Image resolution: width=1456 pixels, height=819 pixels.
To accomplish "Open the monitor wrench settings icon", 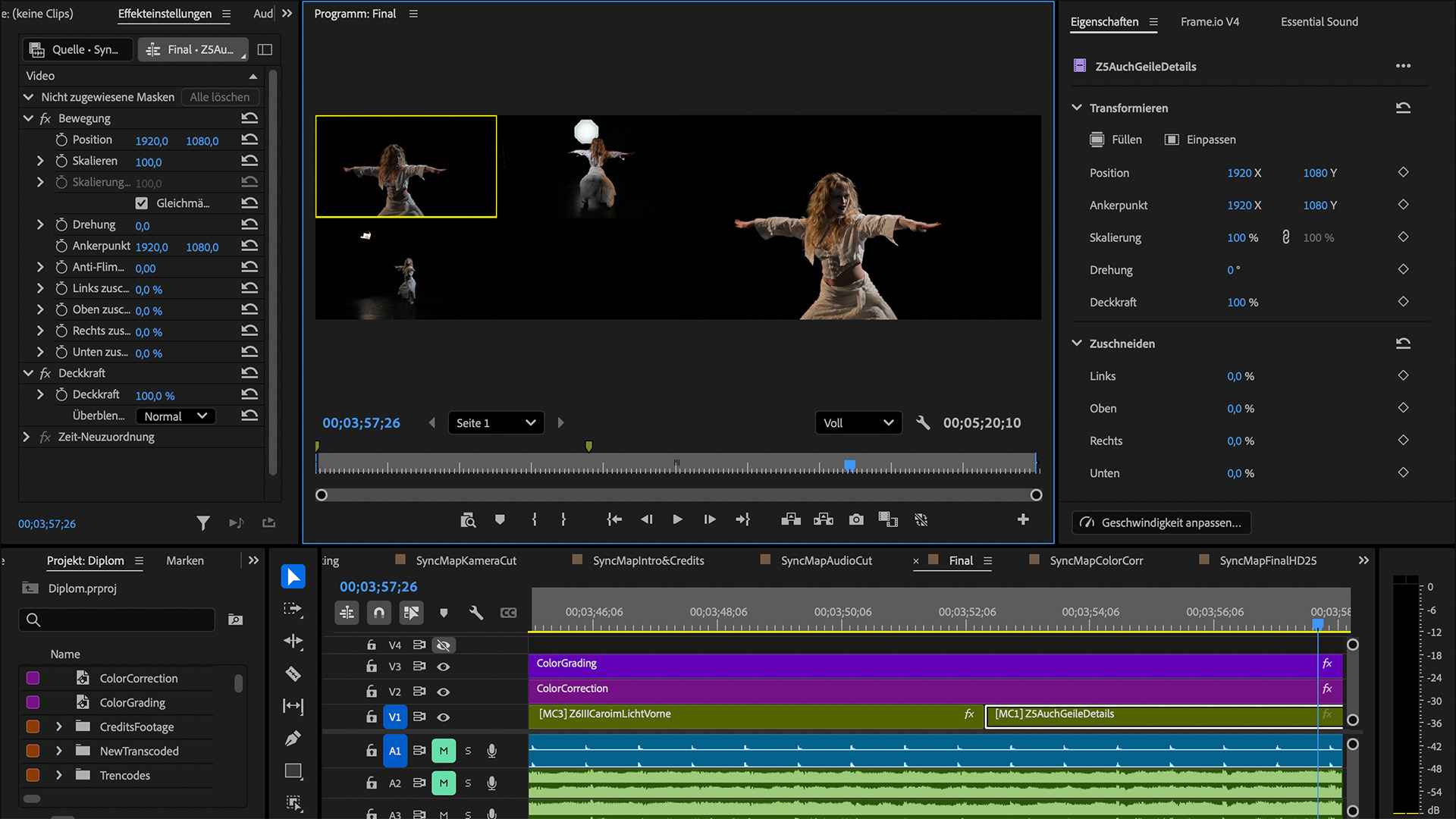I will point(923,422).
